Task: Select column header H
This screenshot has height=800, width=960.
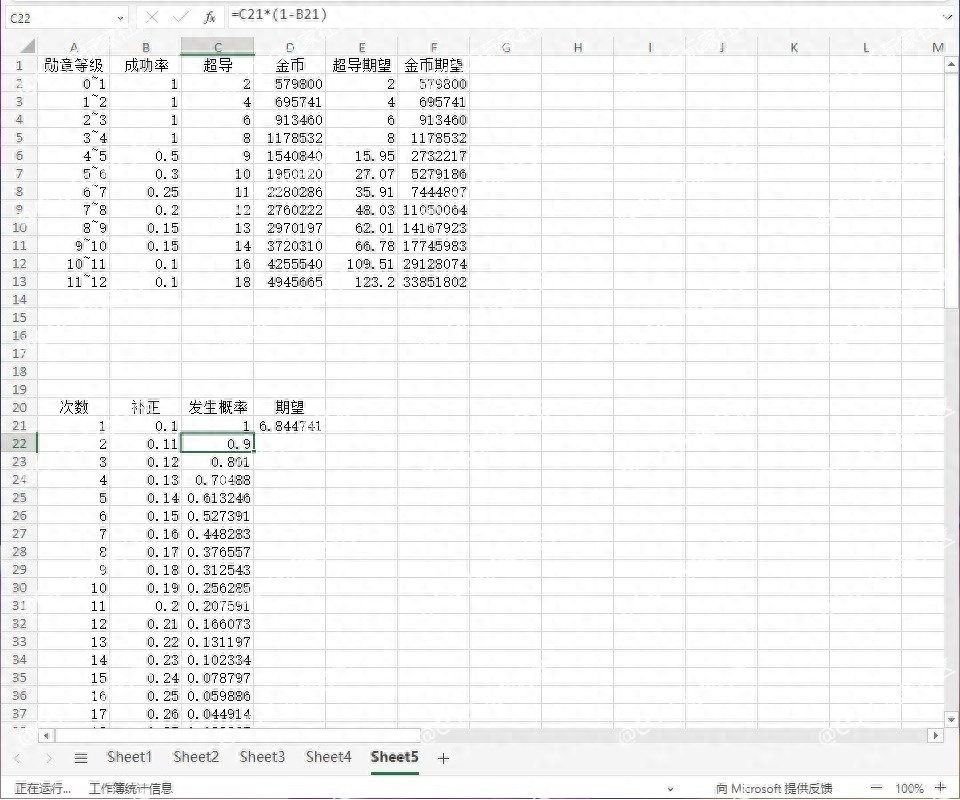Action: [577, 47]
